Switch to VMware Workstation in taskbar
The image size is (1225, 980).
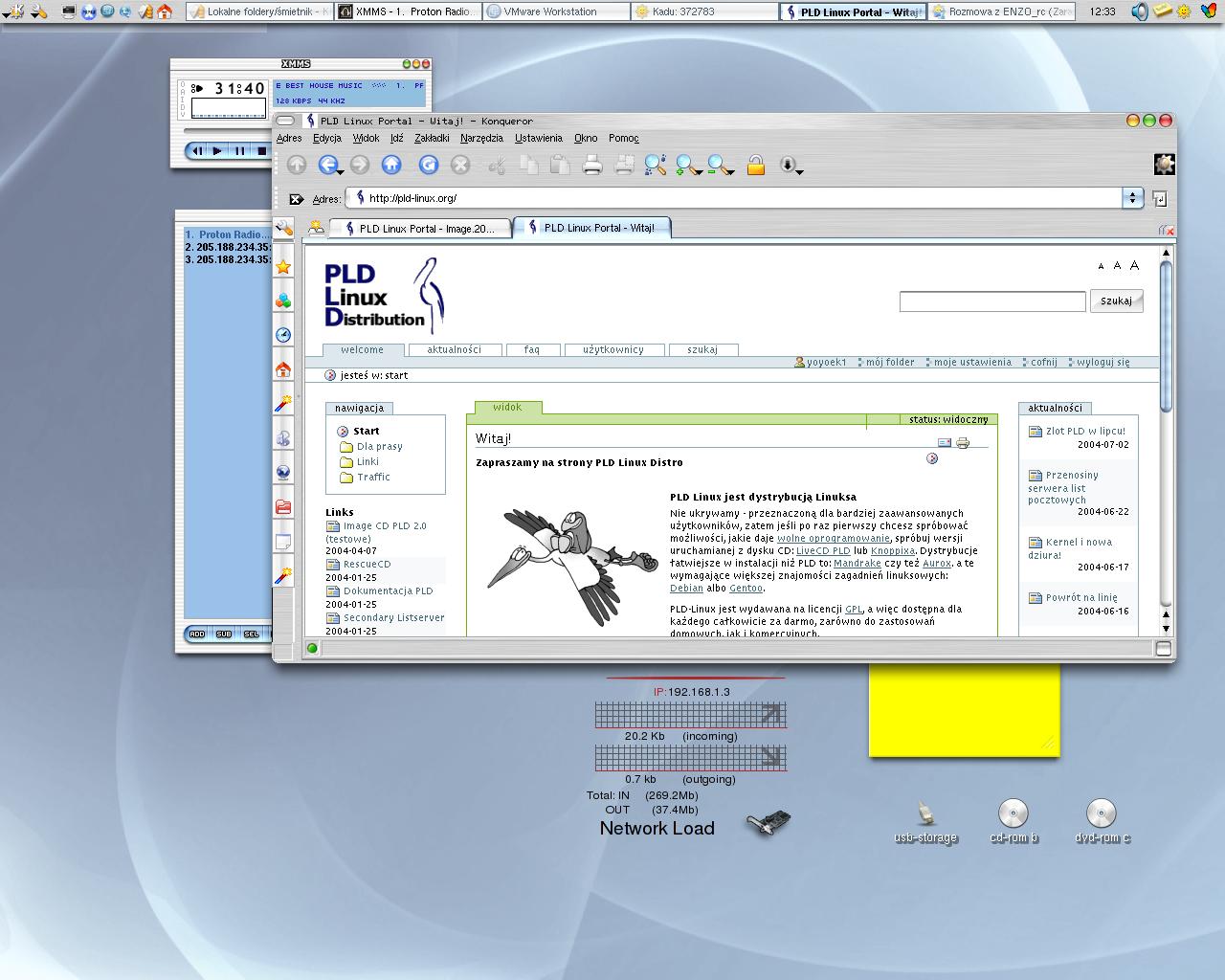[554, 11]
